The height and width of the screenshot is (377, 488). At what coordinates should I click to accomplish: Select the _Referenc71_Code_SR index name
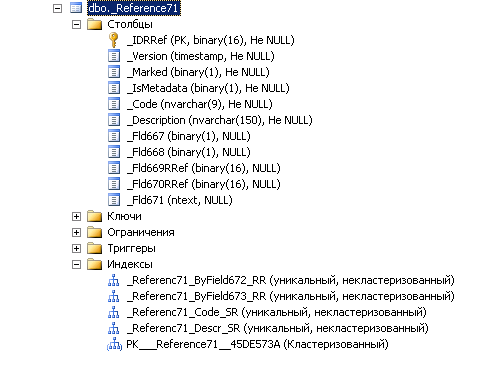pos(277,312)
